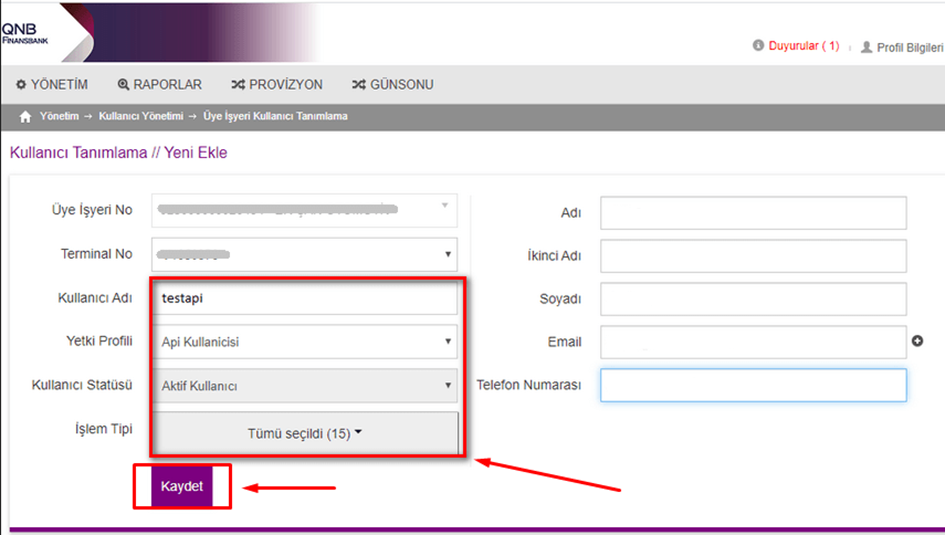Open the PROVİZYON menu
This screenshot has height=535, width=945.
(x=280, y=85)
